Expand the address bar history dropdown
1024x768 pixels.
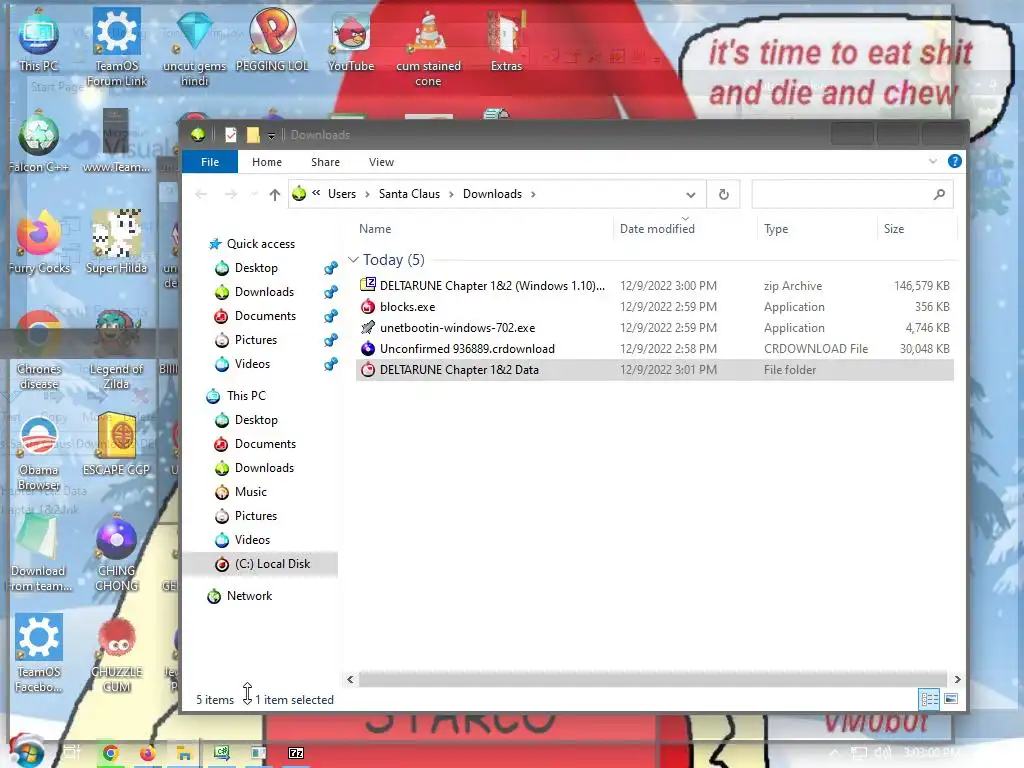coord(690,195)
